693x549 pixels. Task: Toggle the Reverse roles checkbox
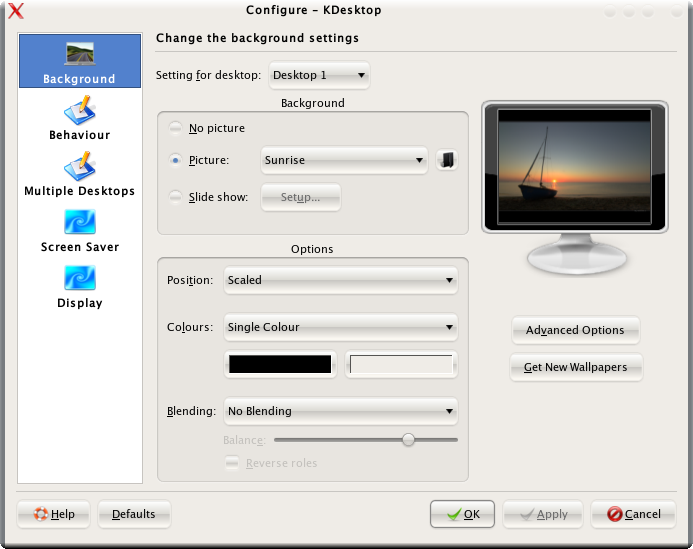point(232,463)
